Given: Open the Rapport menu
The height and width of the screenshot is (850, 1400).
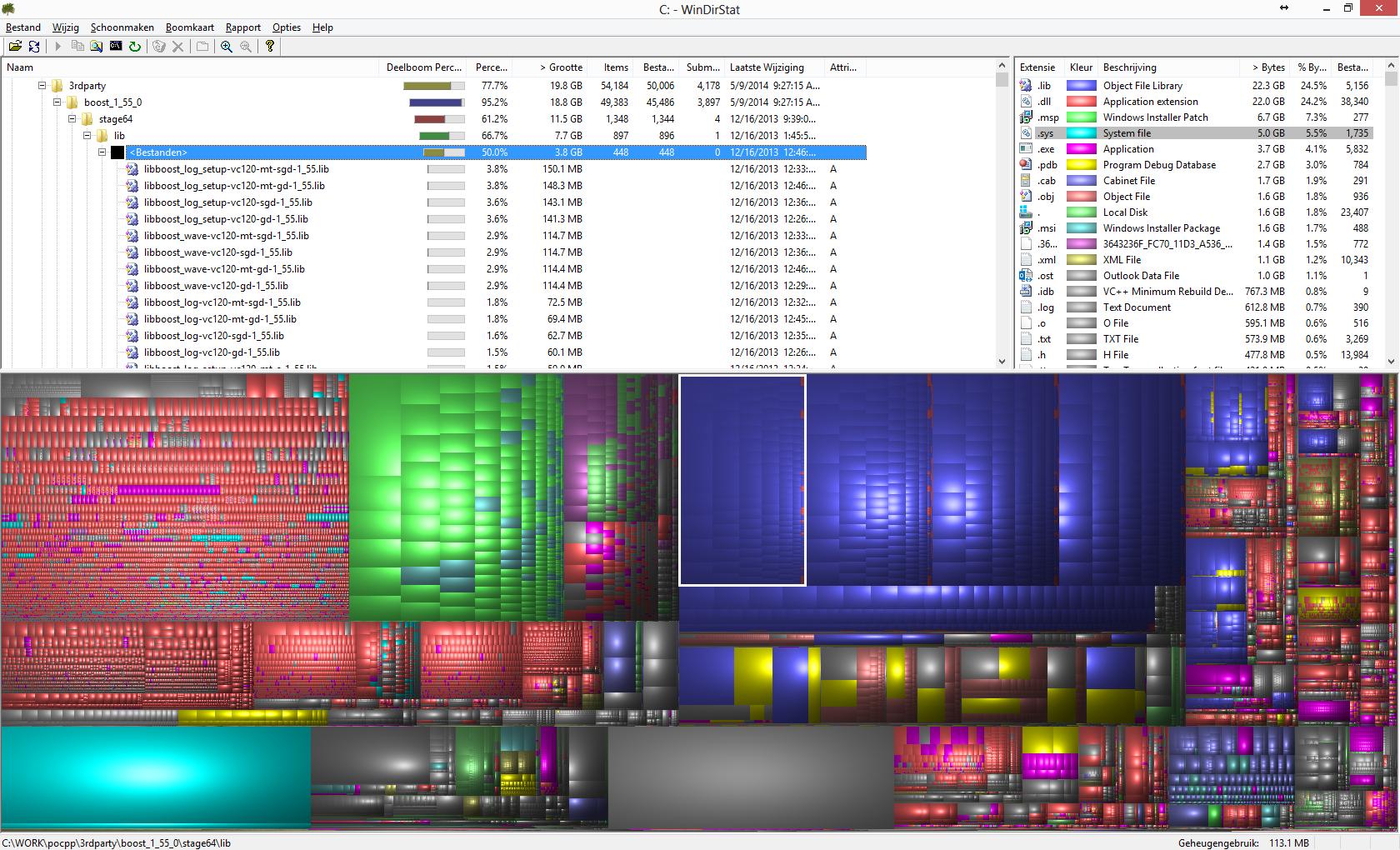Looking at the screenshot, I should tap(243, 27).
